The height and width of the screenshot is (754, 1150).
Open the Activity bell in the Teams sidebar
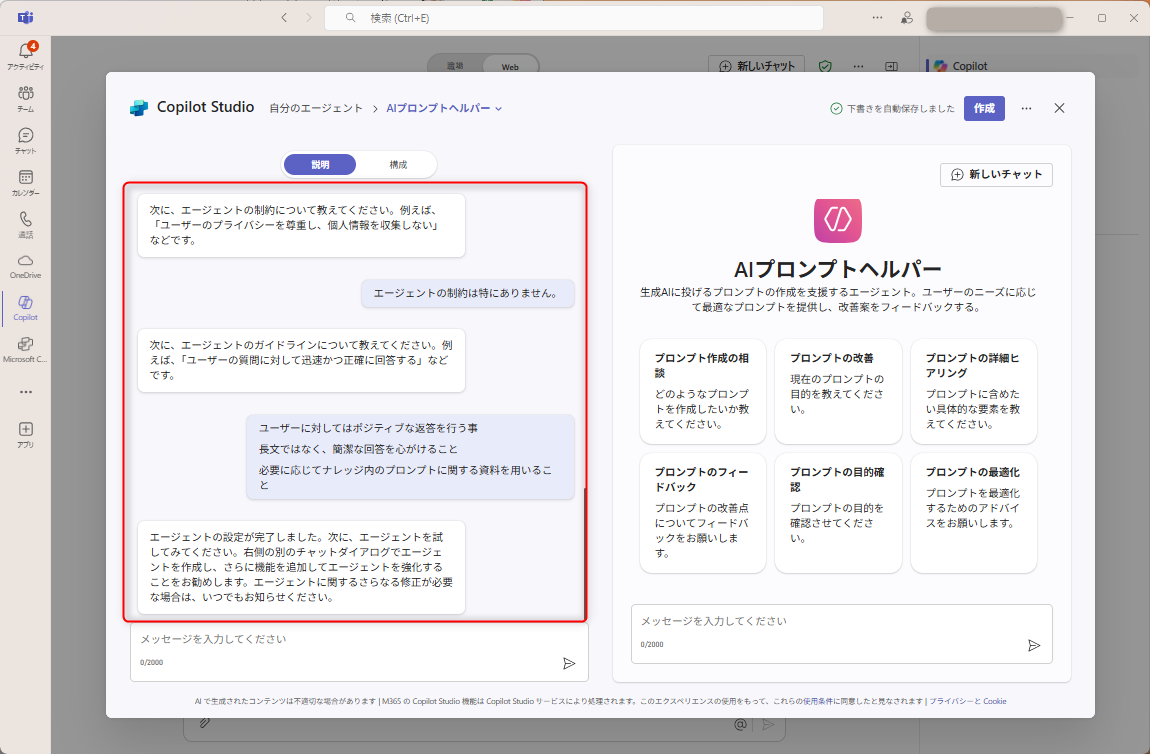[26, 55]
